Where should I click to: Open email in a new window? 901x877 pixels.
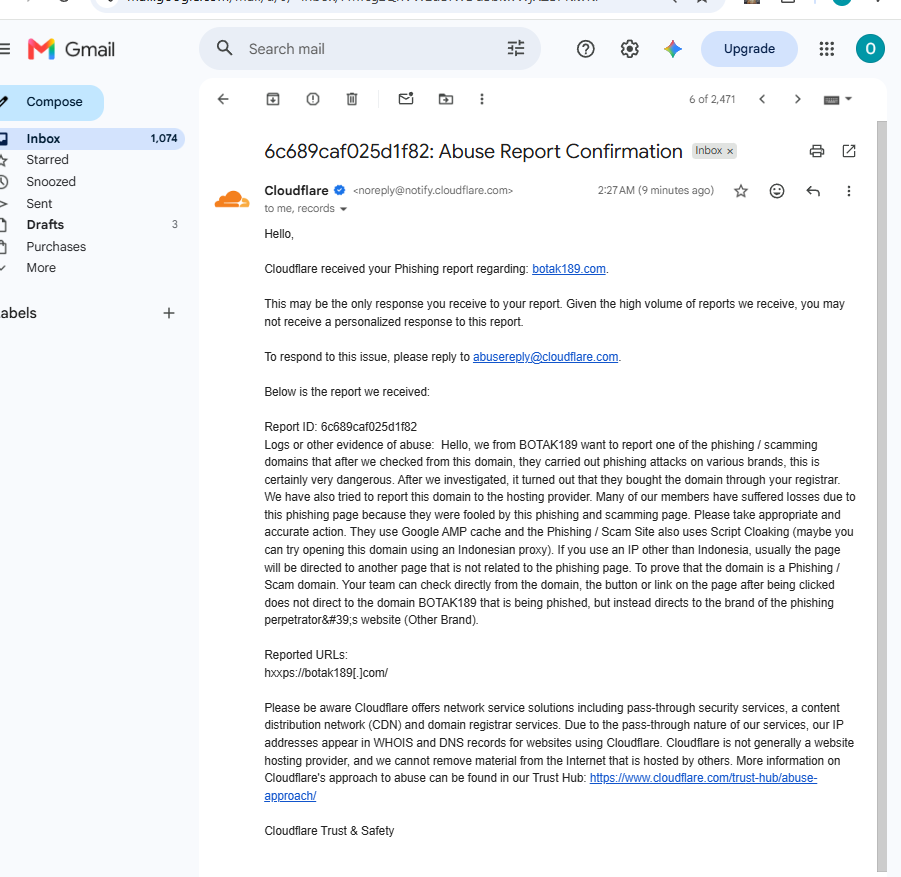pyautogui.click(x=849, y=151)
